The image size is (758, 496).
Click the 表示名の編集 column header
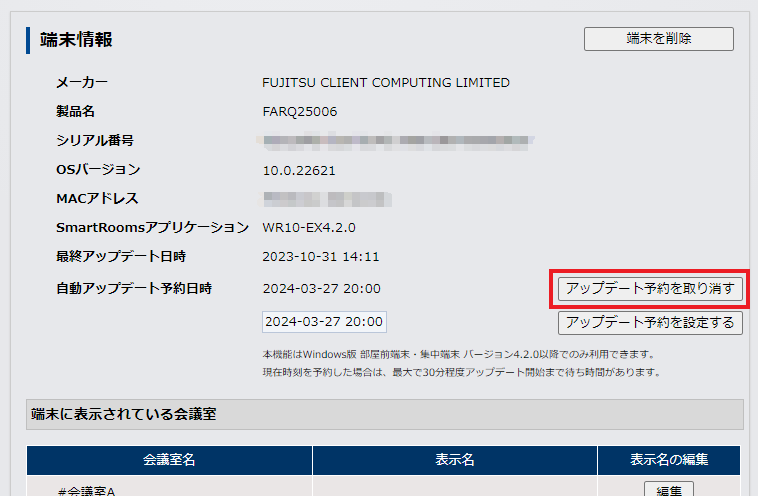[x=668, y=460]
